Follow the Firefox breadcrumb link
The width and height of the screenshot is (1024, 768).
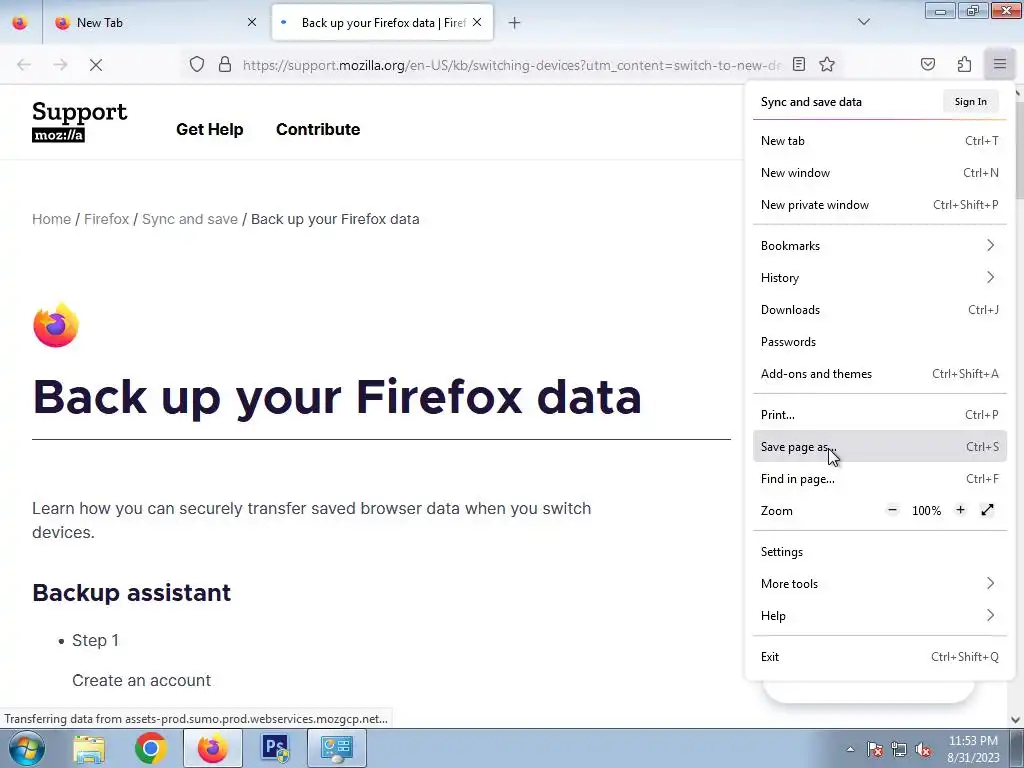(x=106, y=219)
